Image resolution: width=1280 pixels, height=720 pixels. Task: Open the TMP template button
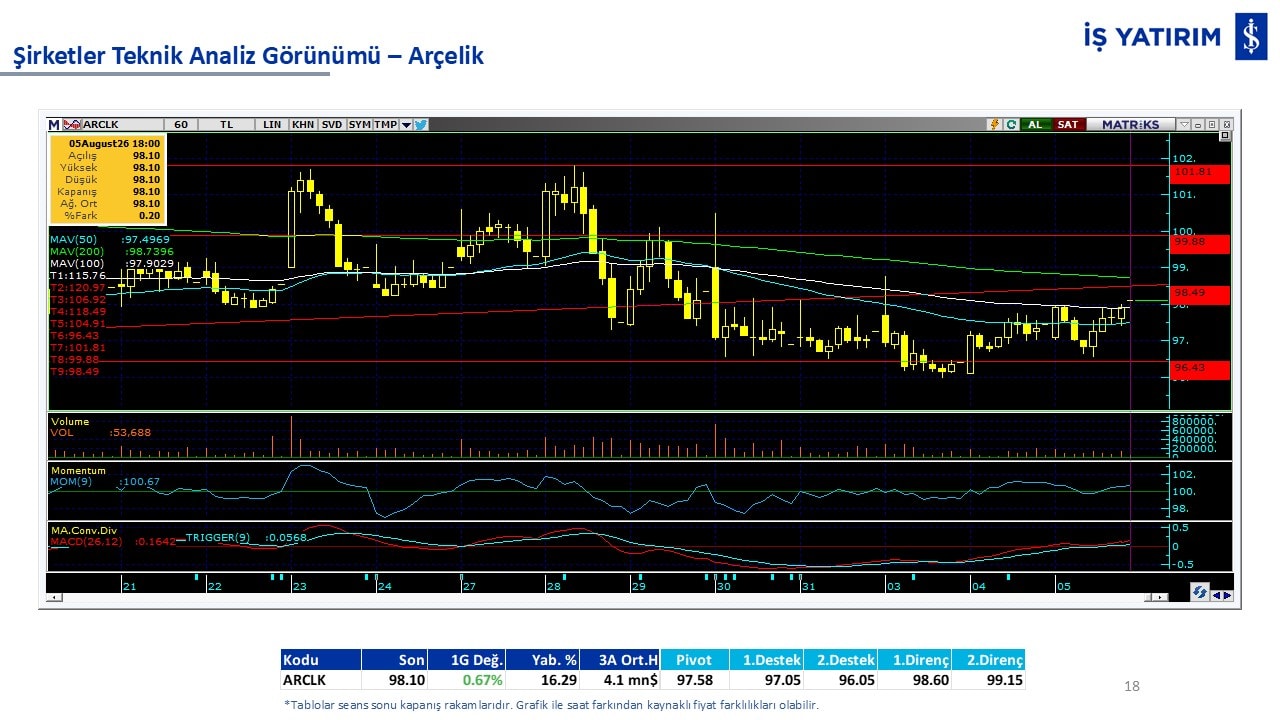pos(386,125)
